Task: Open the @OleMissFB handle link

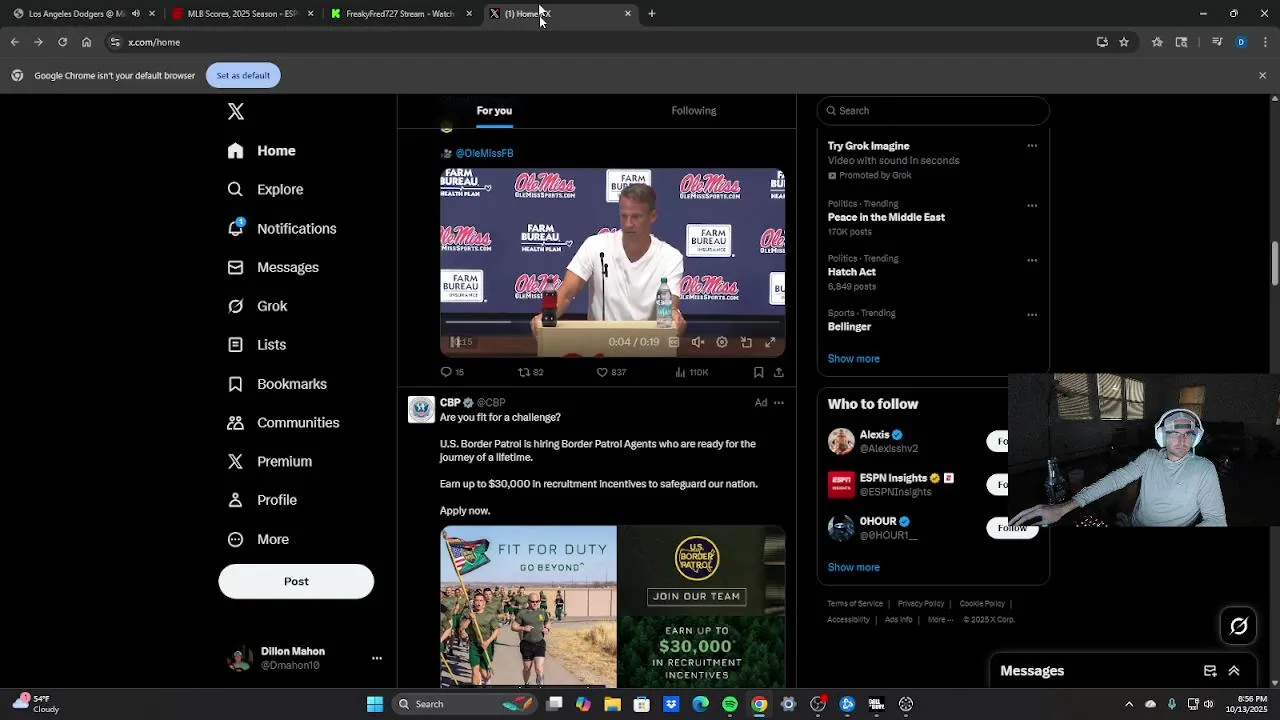Action: (x=484, y=153)
